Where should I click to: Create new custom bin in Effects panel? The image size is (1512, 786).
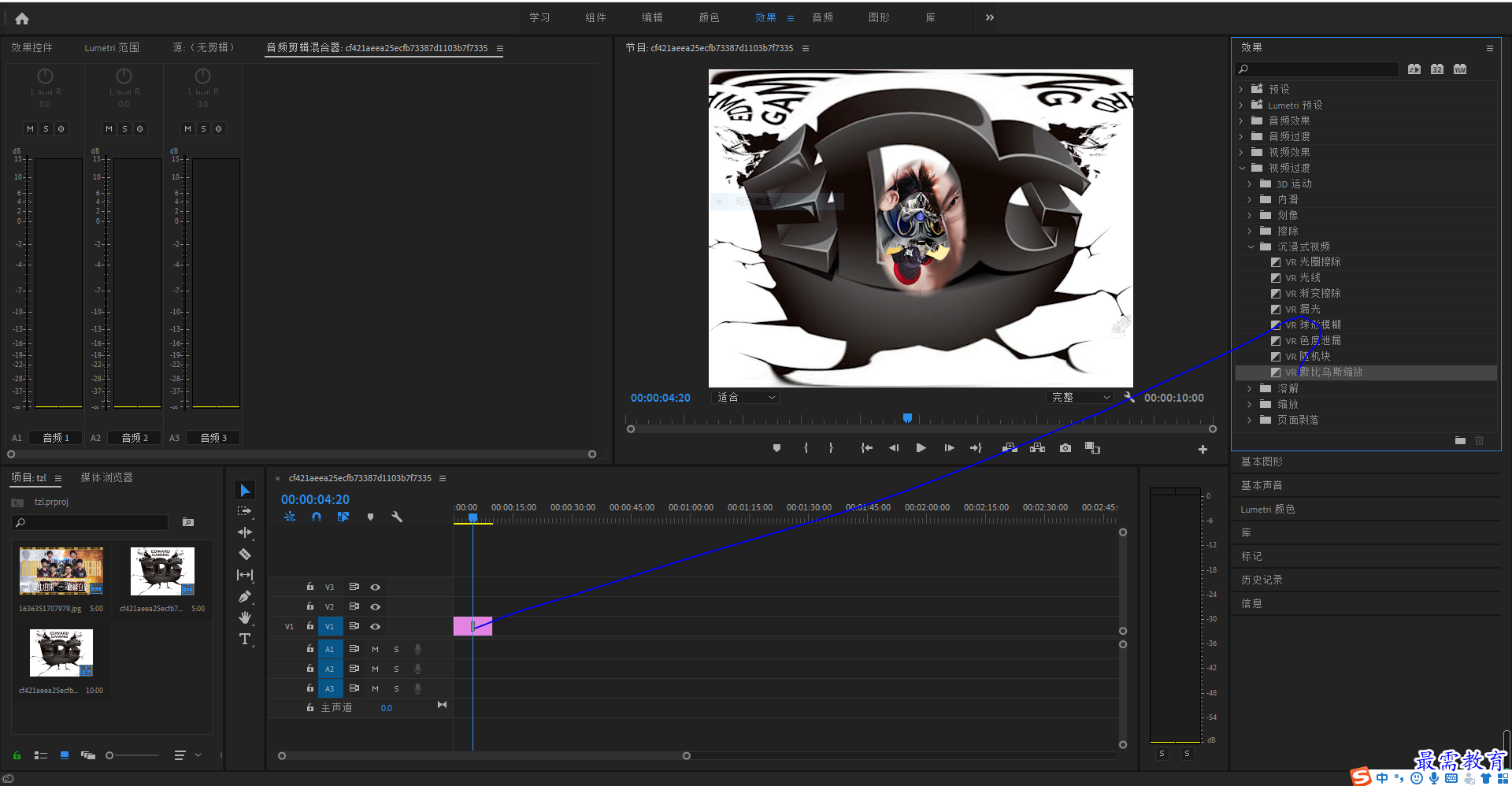(x=1460, y=440)
